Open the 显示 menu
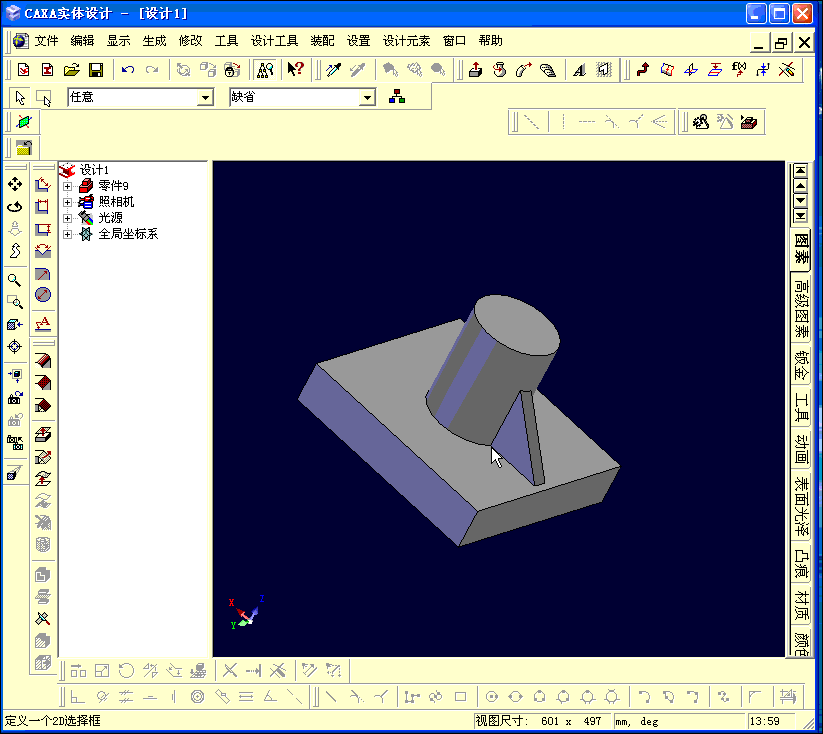The height and width of the screenshot is (734, 823). pos(119,40)
